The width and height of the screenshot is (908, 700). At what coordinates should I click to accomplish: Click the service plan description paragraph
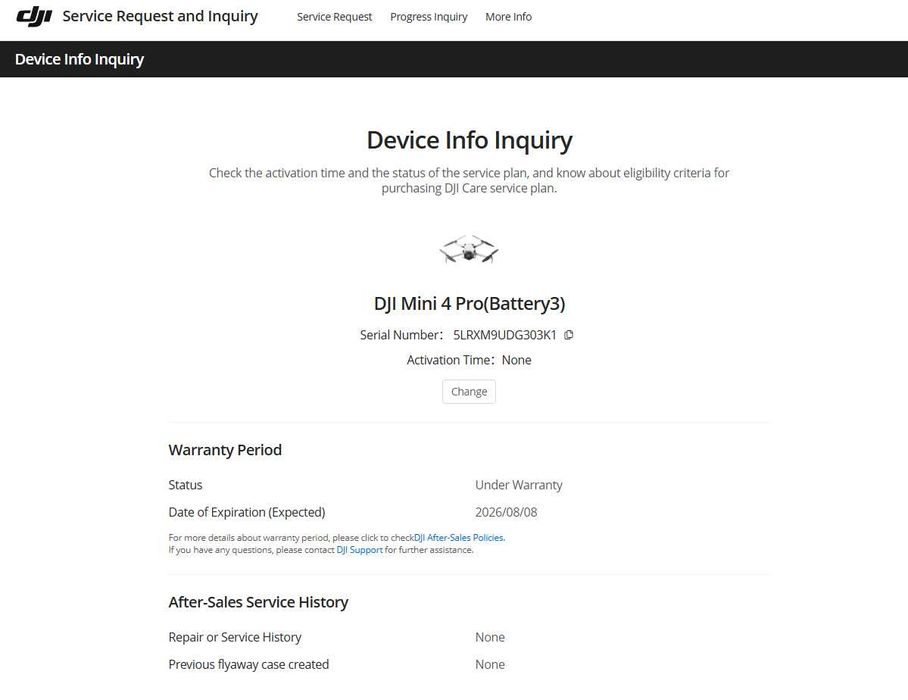coord(469,180)
